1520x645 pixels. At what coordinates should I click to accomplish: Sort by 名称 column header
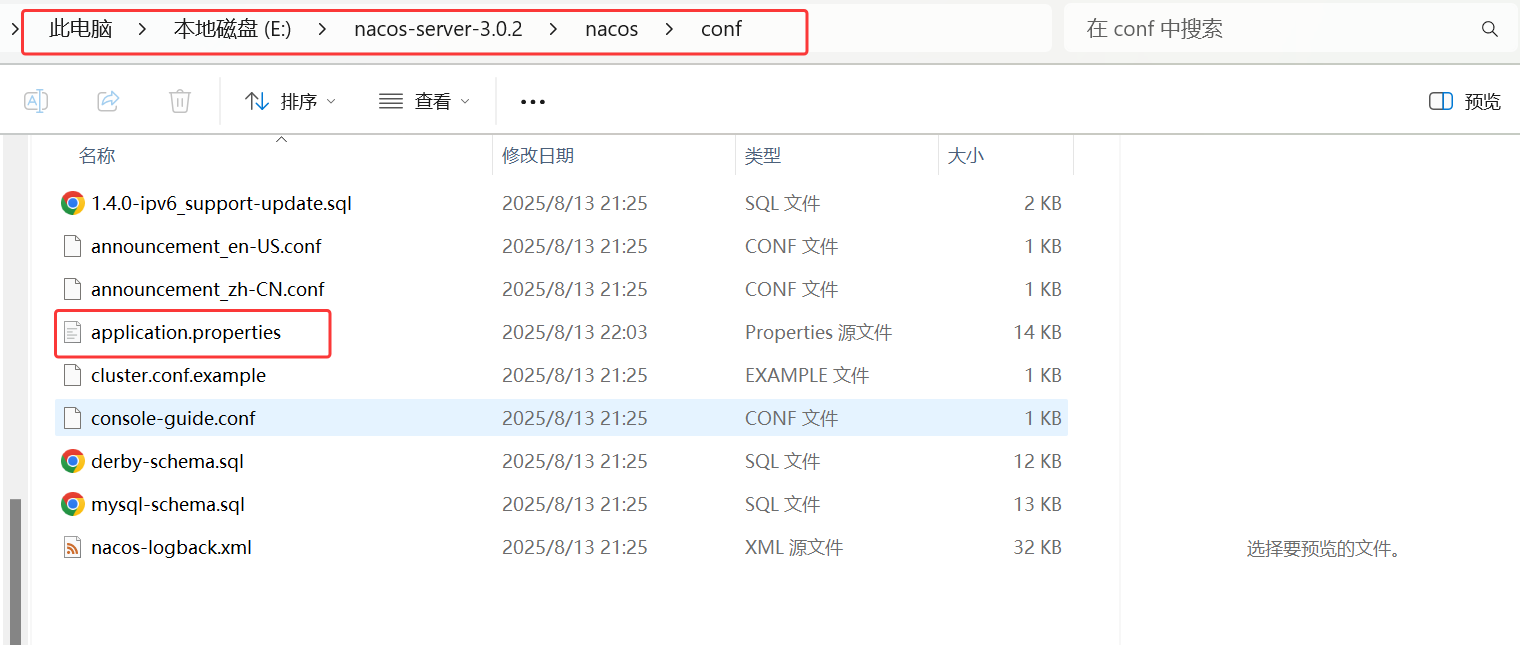click(97, 156)
